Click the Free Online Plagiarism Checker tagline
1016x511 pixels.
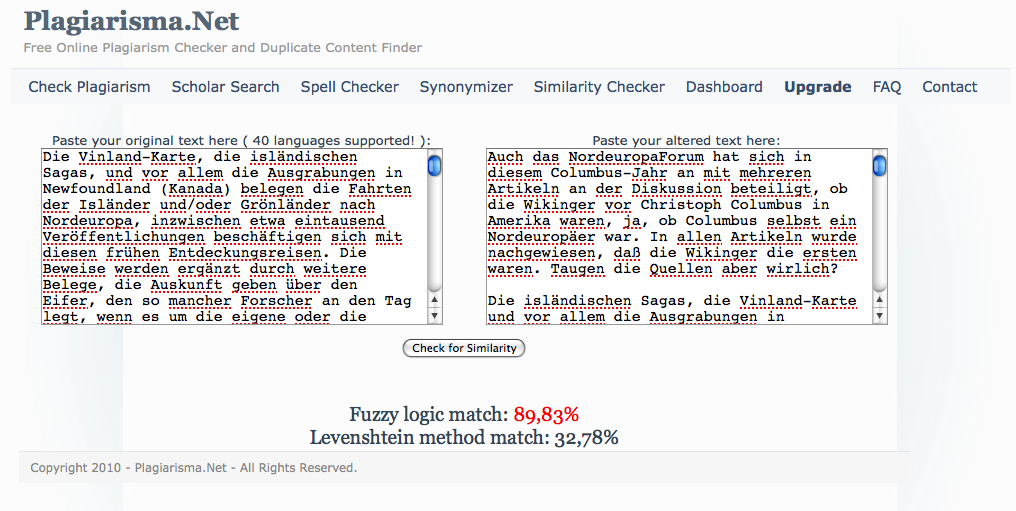click(223, 47)
